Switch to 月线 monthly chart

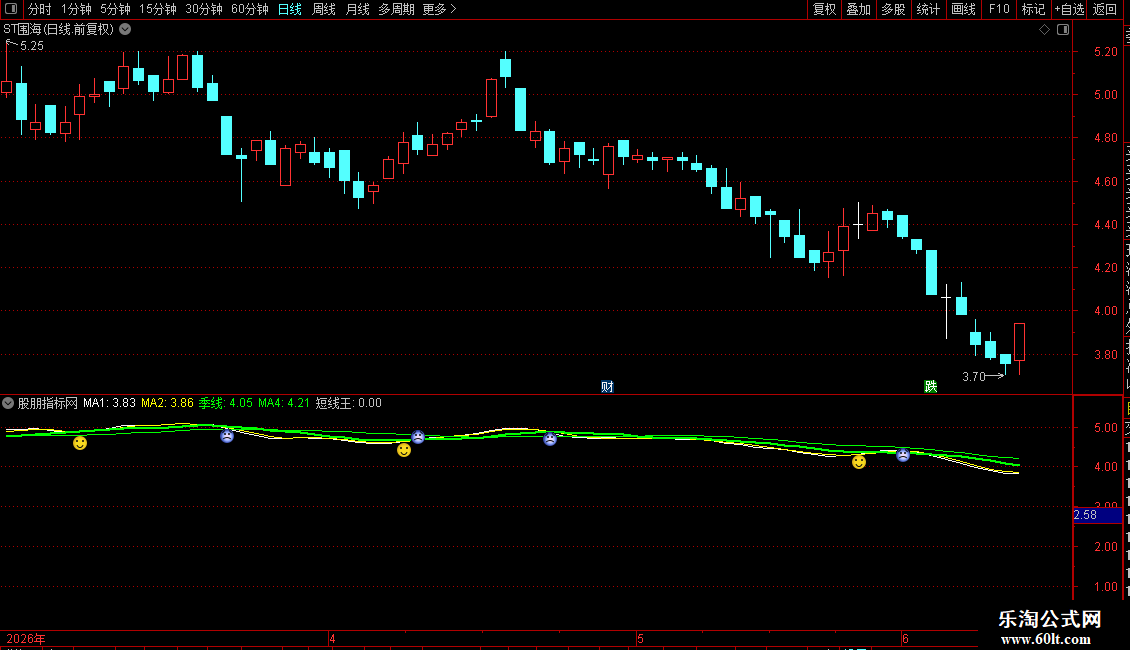(x=357, y=9)
